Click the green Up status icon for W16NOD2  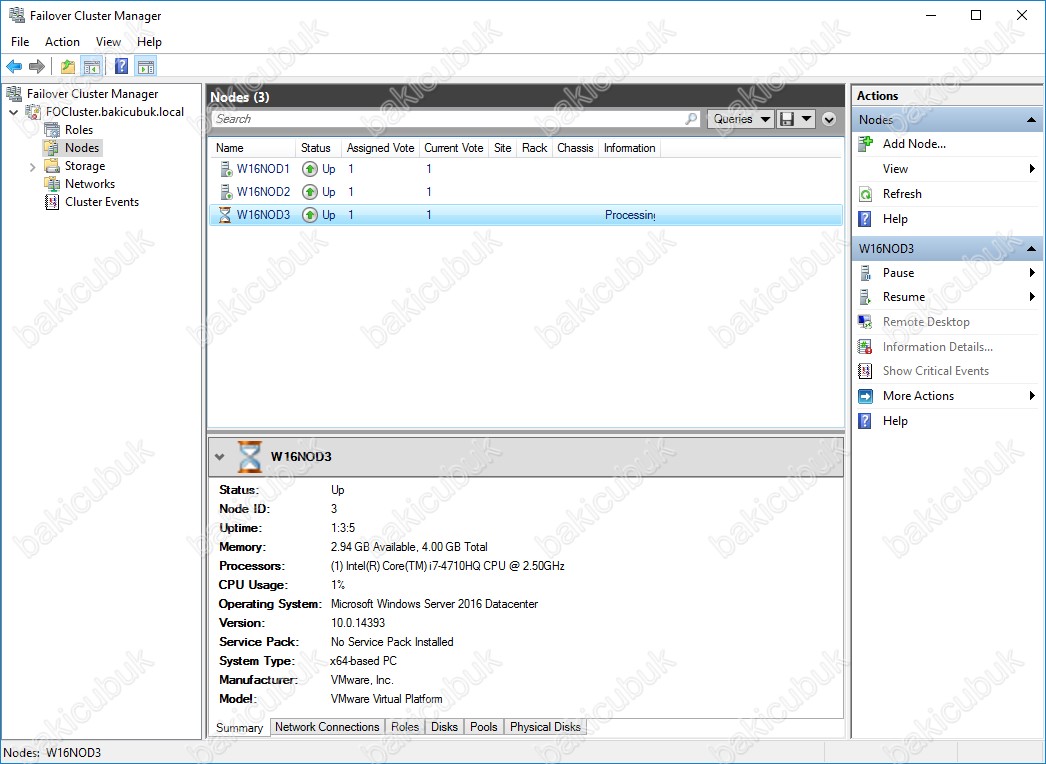coord(310,192)
